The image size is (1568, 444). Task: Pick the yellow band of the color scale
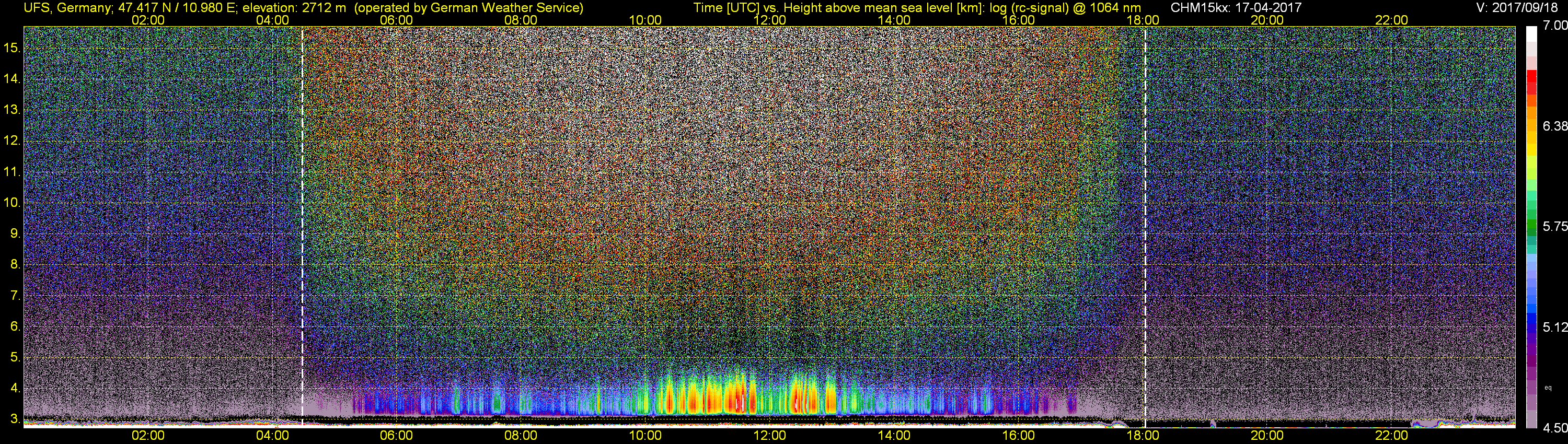point(1531,150)
